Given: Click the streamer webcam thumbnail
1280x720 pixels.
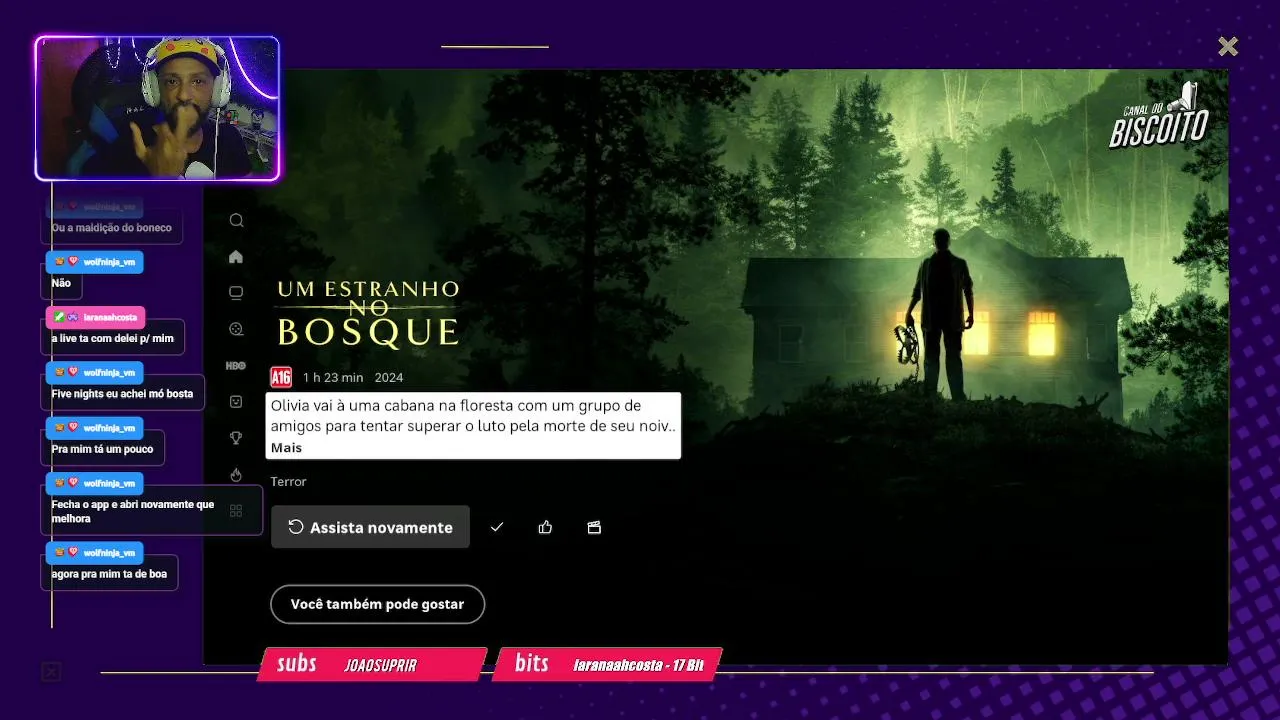Looking at the screenshot, I should tap(157, 108).
